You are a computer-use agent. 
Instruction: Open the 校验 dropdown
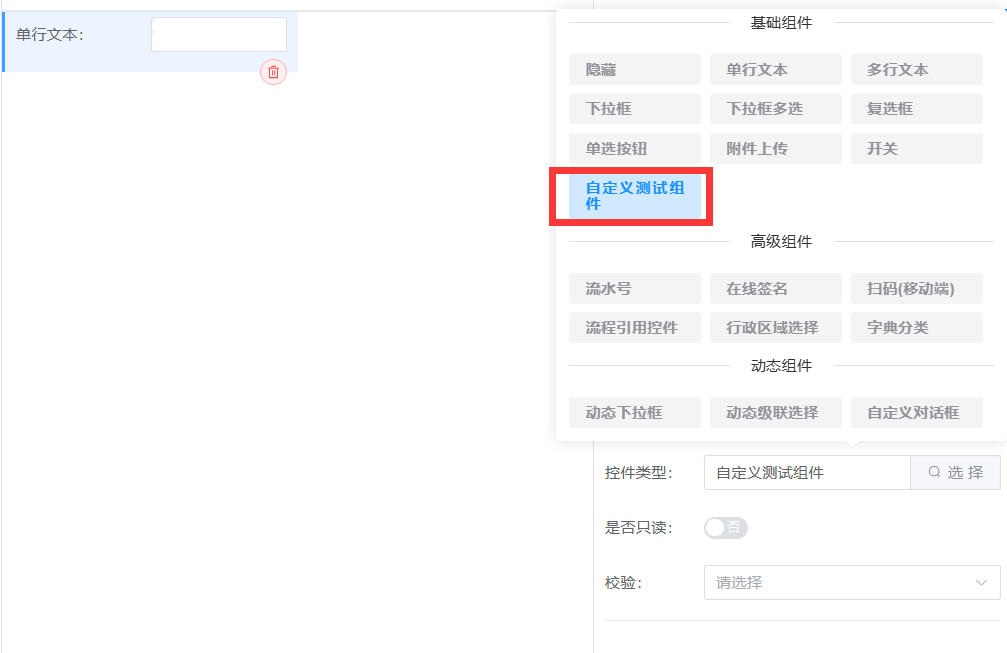click(852, 582)
